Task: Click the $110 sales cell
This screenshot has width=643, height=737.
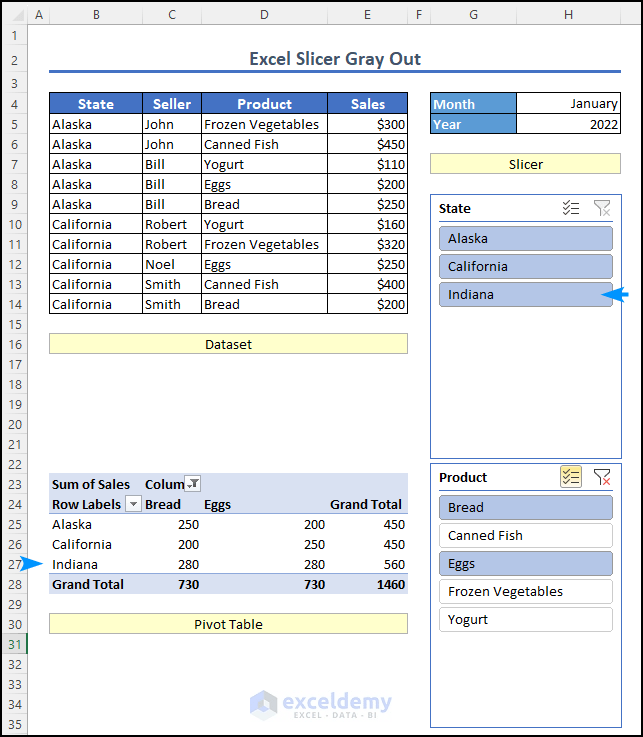Action: tap(368, 164)
